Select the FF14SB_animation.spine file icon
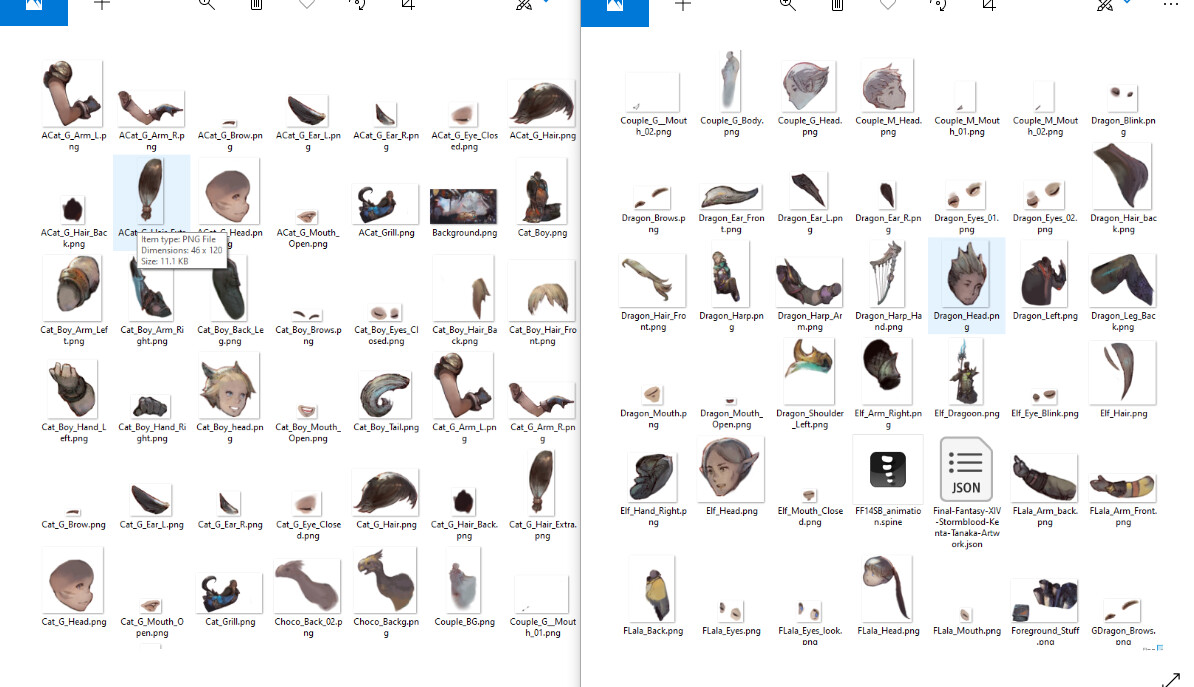Viewport: 1194px width, 687px height. [888, 469]
